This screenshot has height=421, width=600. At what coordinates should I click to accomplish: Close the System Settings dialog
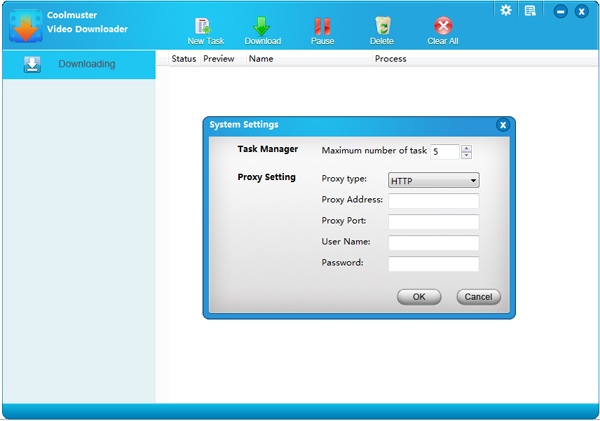pyautogui.click(x=503, y=125)
